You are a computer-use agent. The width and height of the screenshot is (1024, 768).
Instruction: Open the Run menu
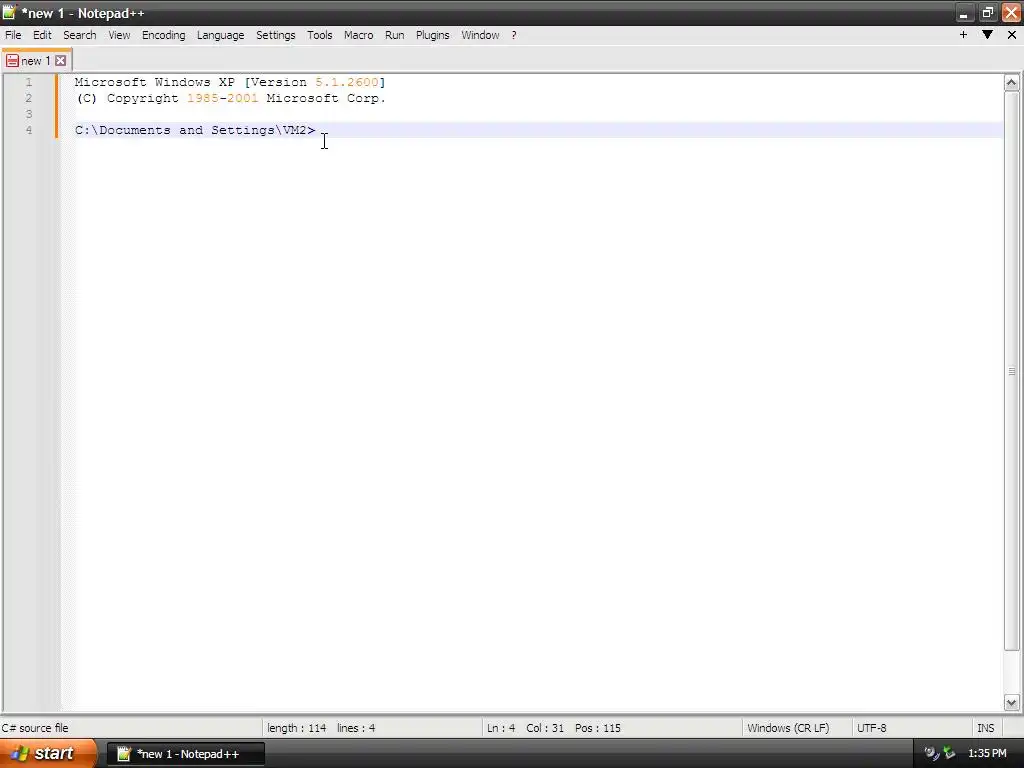click(x=394, y=35)
